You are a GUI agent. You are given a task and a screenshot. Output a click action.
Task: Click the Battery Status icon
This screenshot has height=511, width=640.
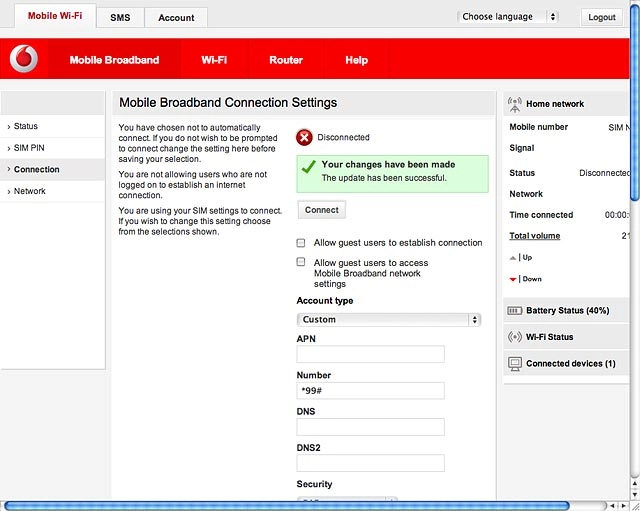[514, 311]
